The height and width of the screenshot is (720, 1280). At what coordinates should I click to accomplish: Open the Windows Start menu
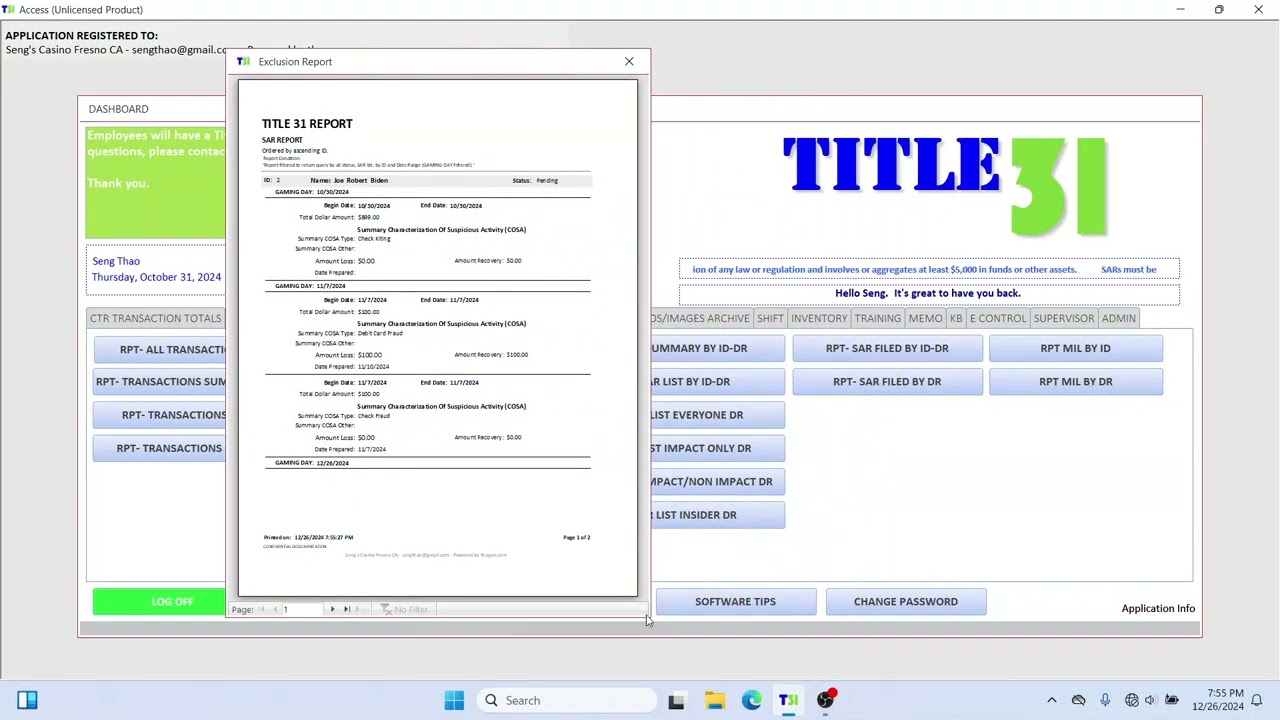point(454,700)
